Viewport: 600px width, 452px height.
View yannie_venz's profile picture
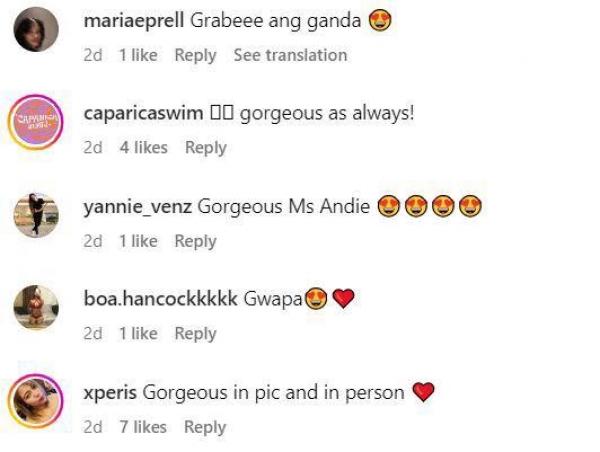click(x=36, y=215)
